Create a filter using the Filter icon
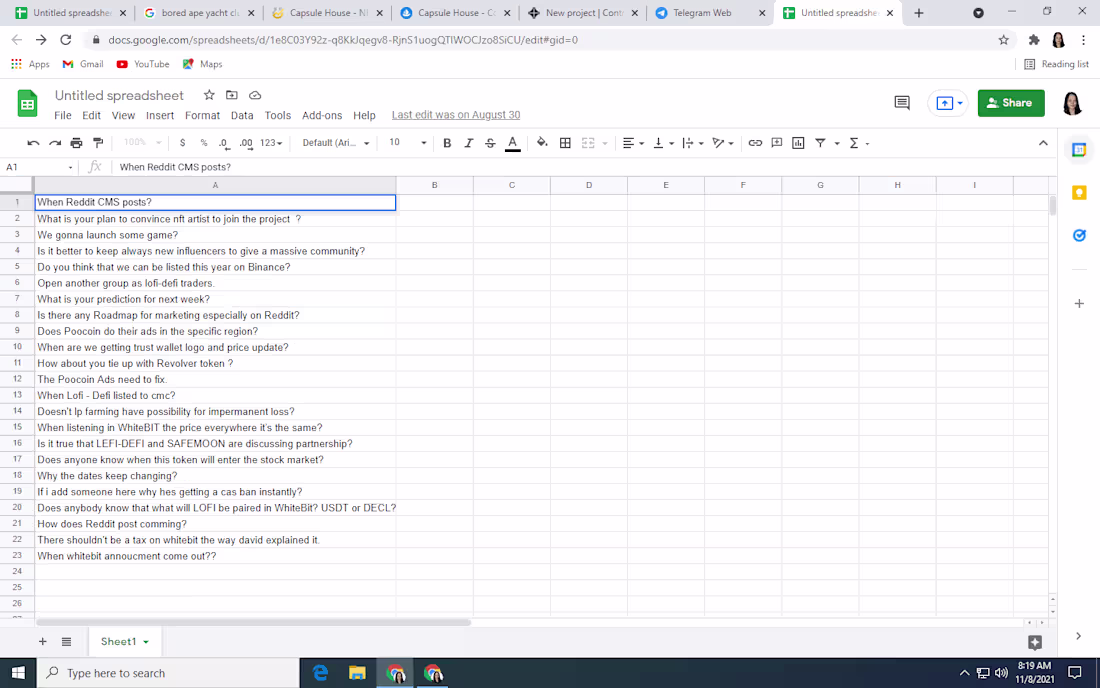 click(x=820, y=142)
